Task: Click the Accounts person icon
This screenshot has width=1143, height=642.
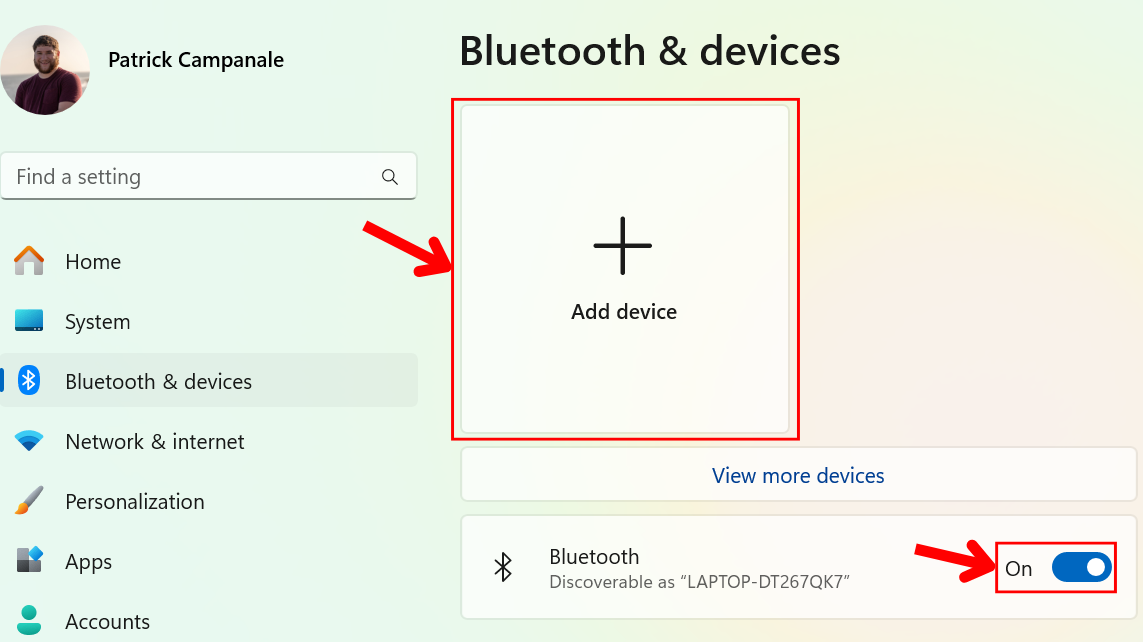Action: 28,621
